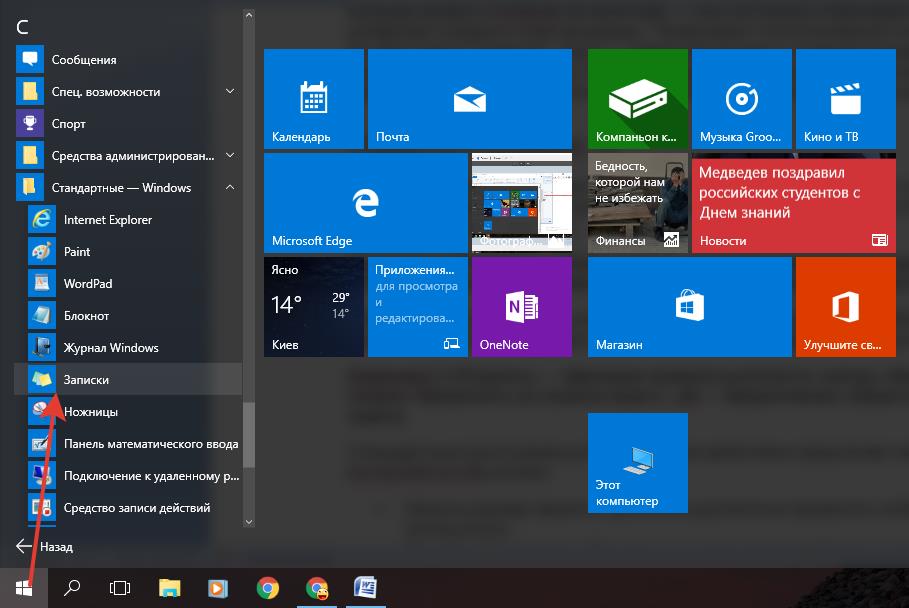
Task: Click the WordPad label text
Action: [88, 283]
